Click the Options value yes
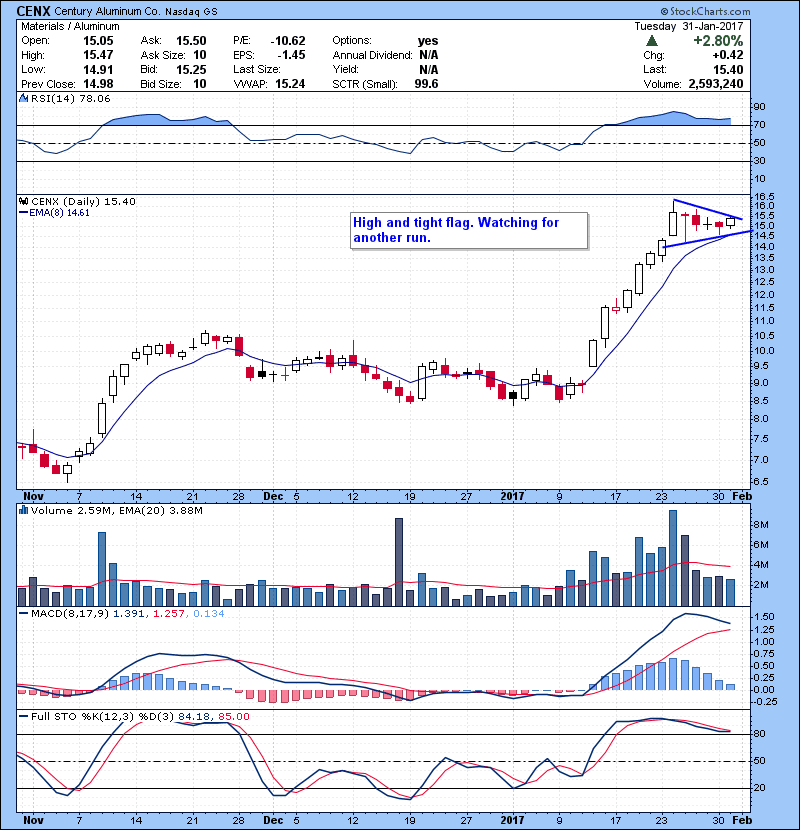 coord(428,41)
